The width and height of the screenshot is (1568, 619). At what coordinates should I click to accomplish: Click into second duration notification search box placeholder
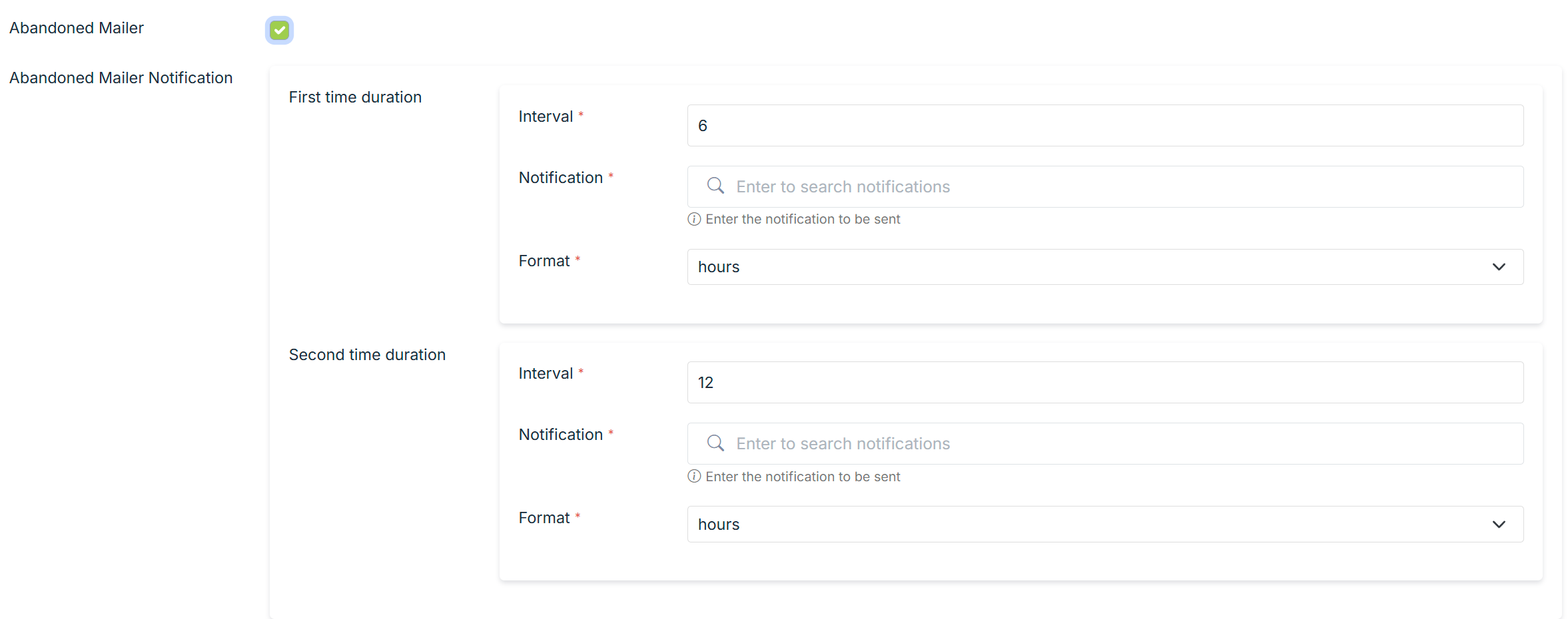pyautogui.click(x=843, y=444)
